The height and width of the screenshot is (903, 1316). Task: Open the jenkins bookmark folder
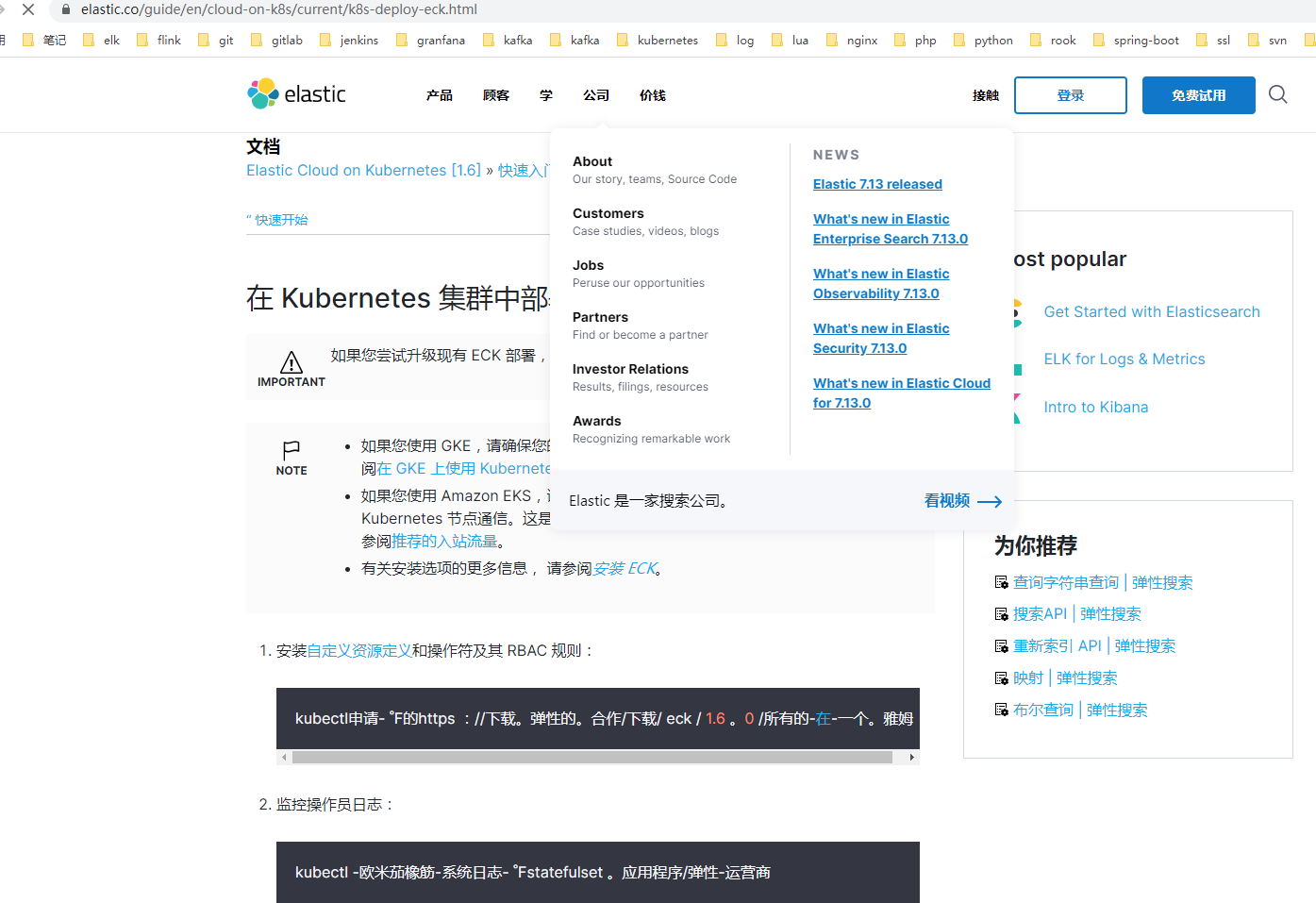[349, 40]
